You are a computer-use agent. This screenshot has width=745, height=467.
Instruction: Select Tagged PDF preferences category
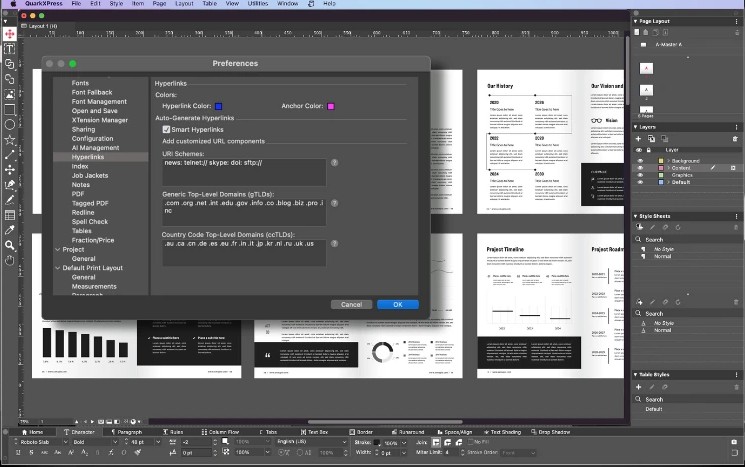click(90, 203)
